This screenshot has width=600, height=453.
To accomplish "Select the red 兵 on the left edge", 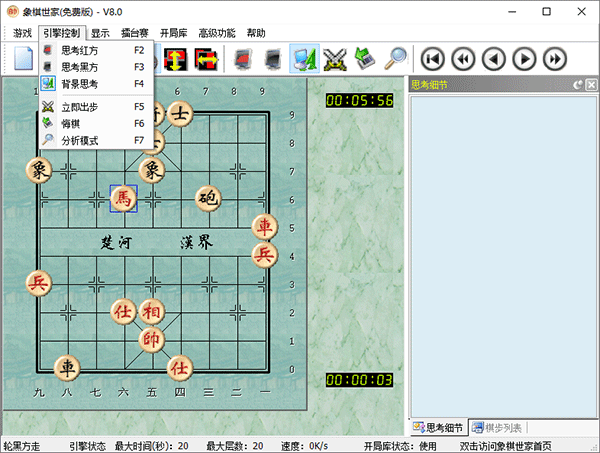I will pyautogui.click(x=39, y=284).
